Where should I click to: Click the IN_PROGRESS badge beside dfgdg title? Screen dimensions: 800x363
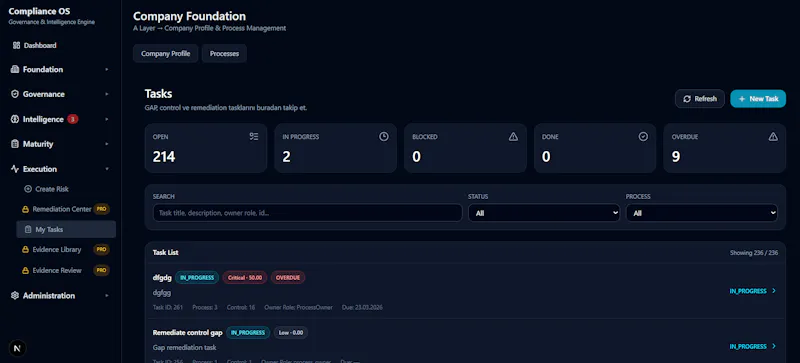197,278
